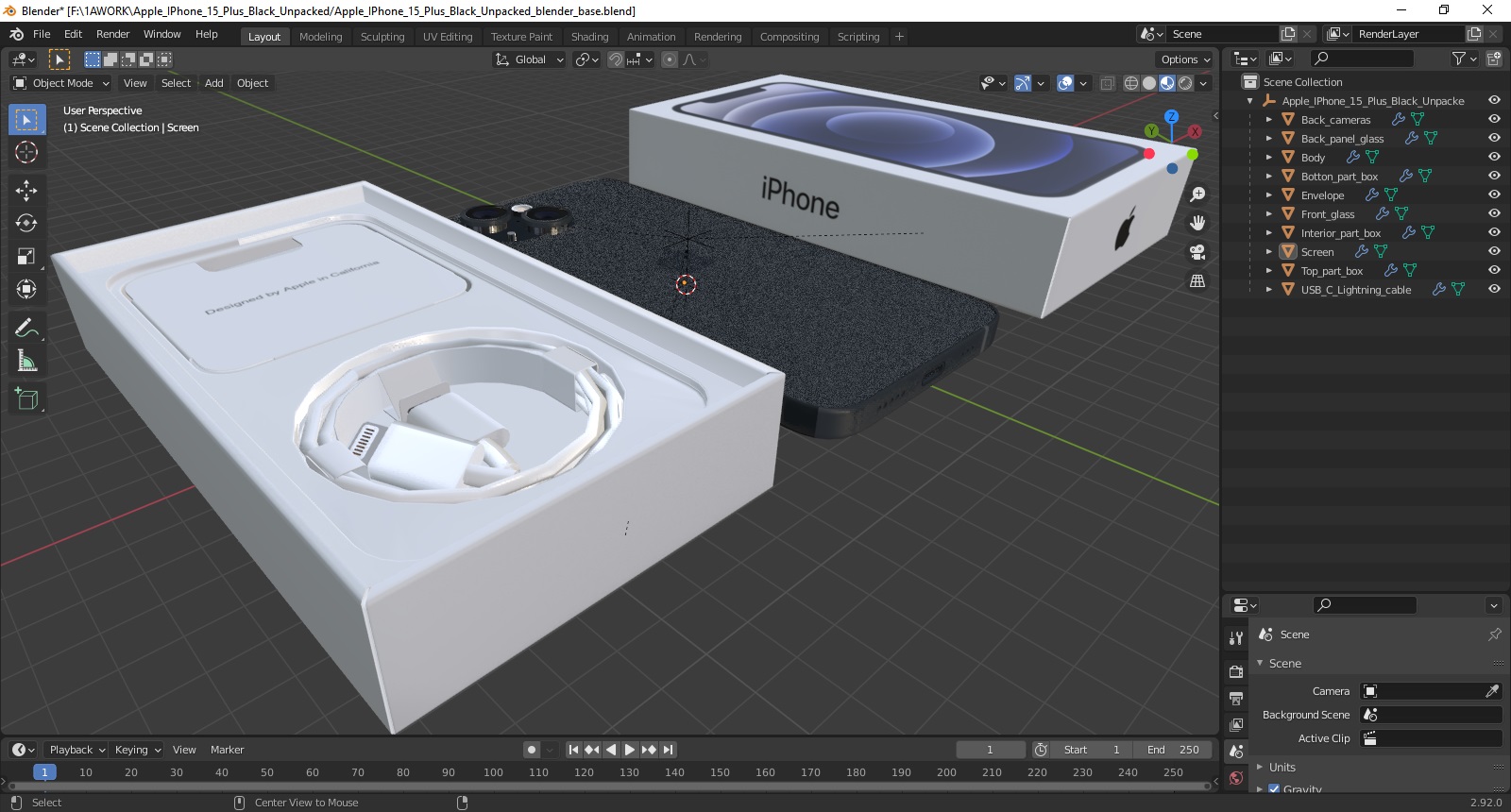Open the Playback dropdown
The width and height of the screenshot is (1511, 812).
pos(77,750)
